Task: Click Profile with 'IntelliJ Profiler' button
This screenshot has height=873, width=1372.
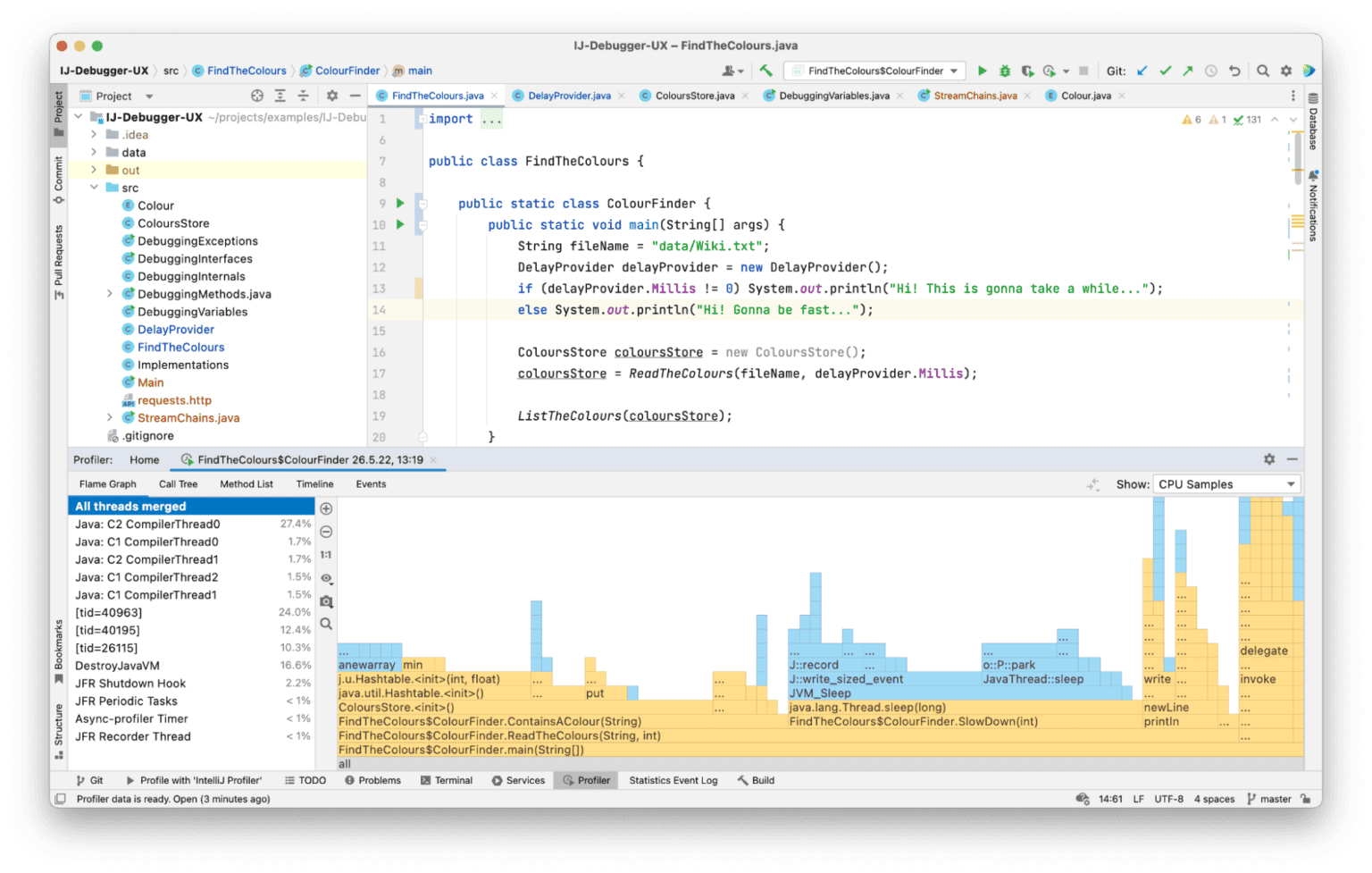Action: coord(194,780)
